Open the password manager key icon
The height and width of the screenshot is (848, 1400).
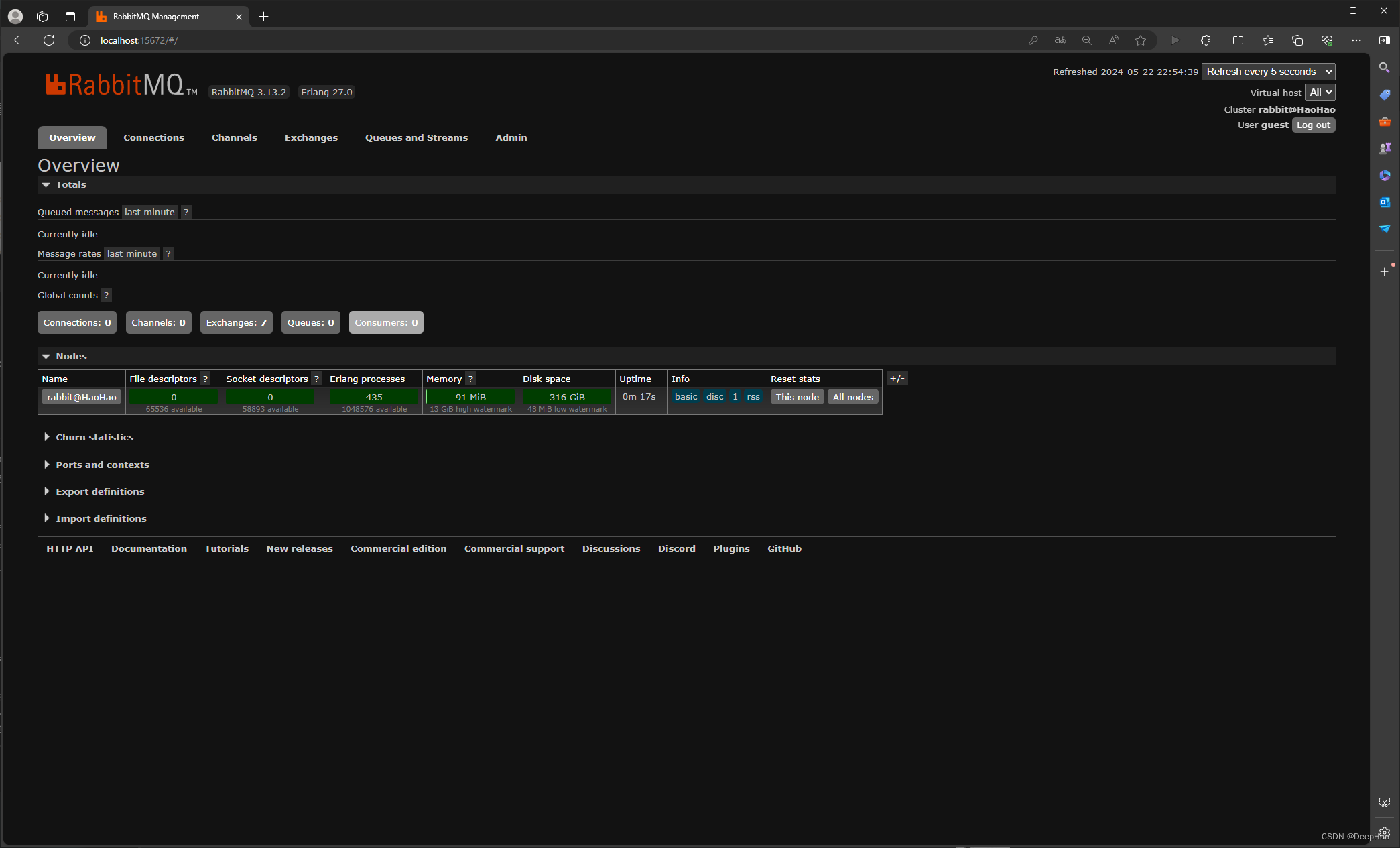(1033, 40)
